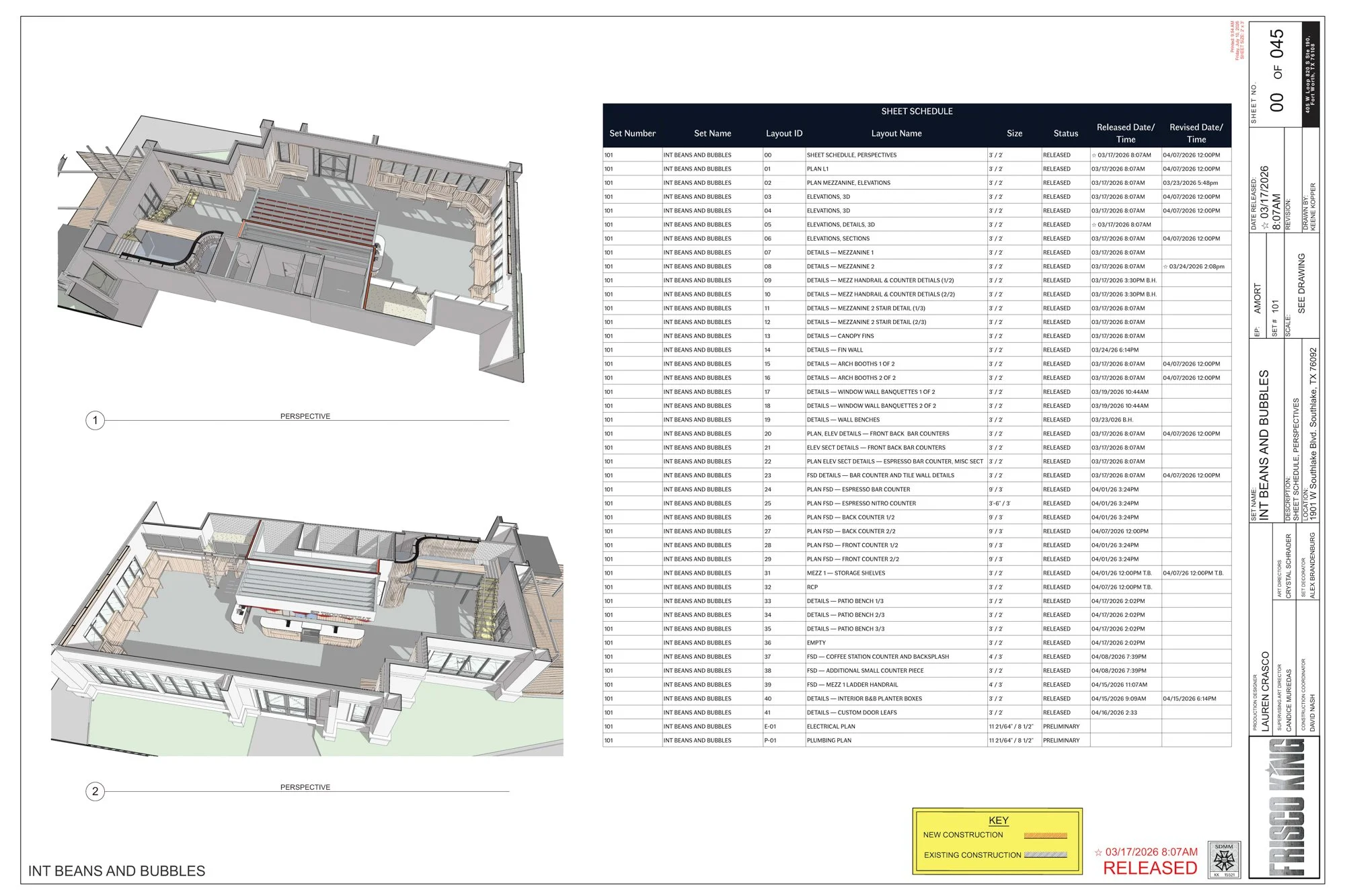Click the orange NEW CONSTRUCTION hatch swatch
Viewport: 1345px width, 896px height.
click(x=1045, y=836)
